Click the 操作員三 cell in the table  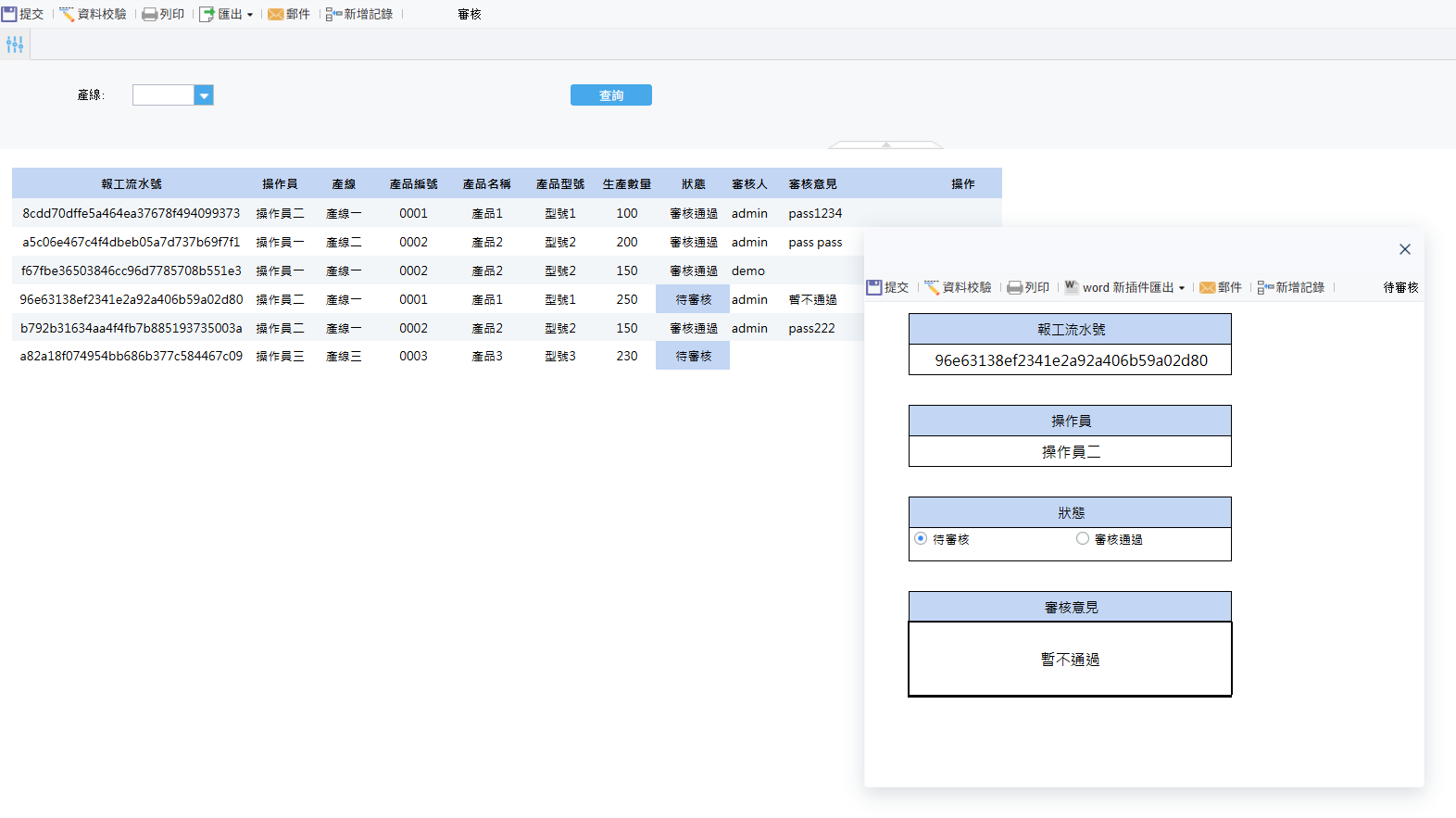(280, 356)
